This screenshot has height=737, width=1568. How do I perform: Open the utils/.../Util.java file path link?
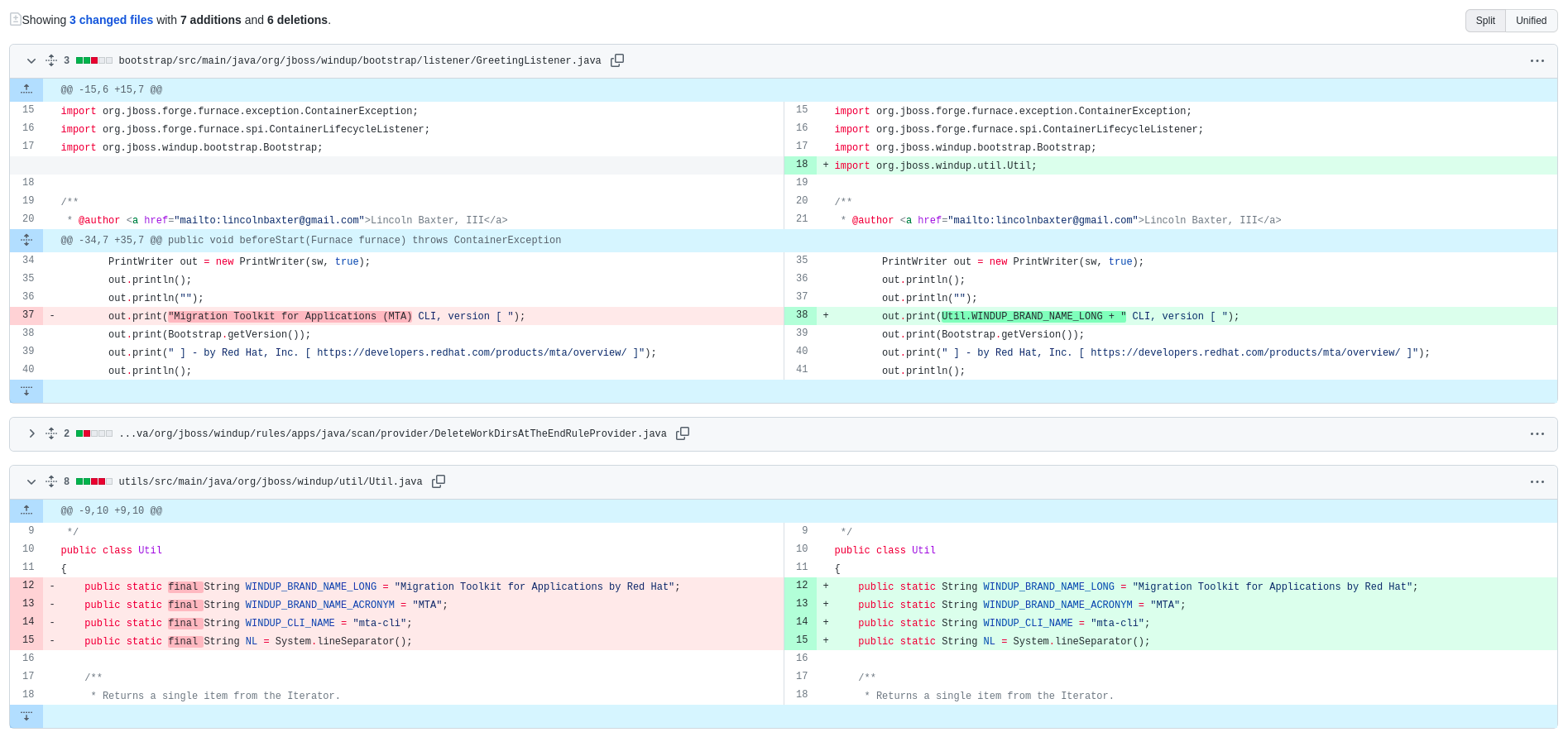pos(270,481)
